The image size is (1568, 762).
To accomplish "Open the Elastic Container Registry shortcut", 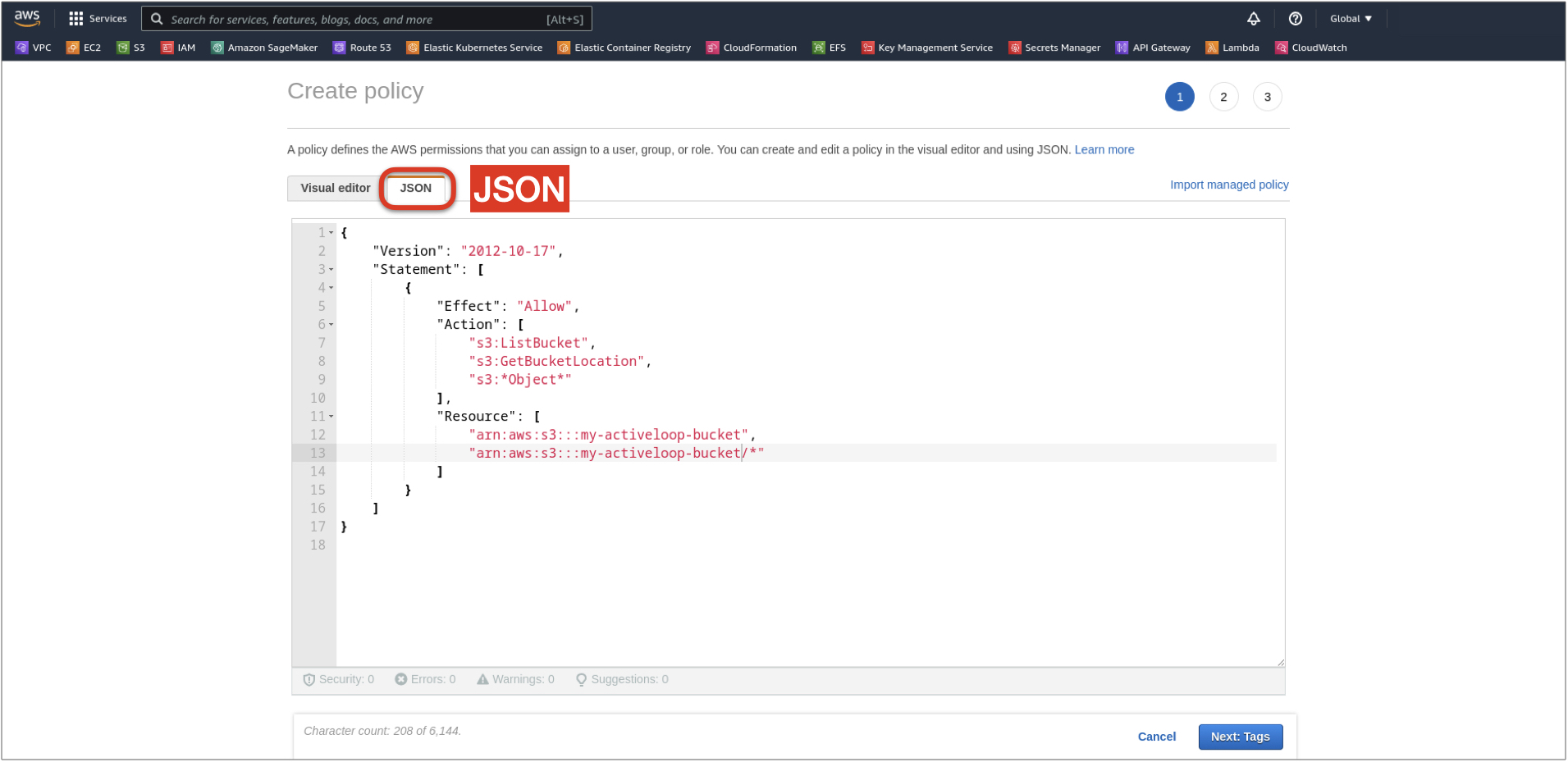I will (624, 48).
